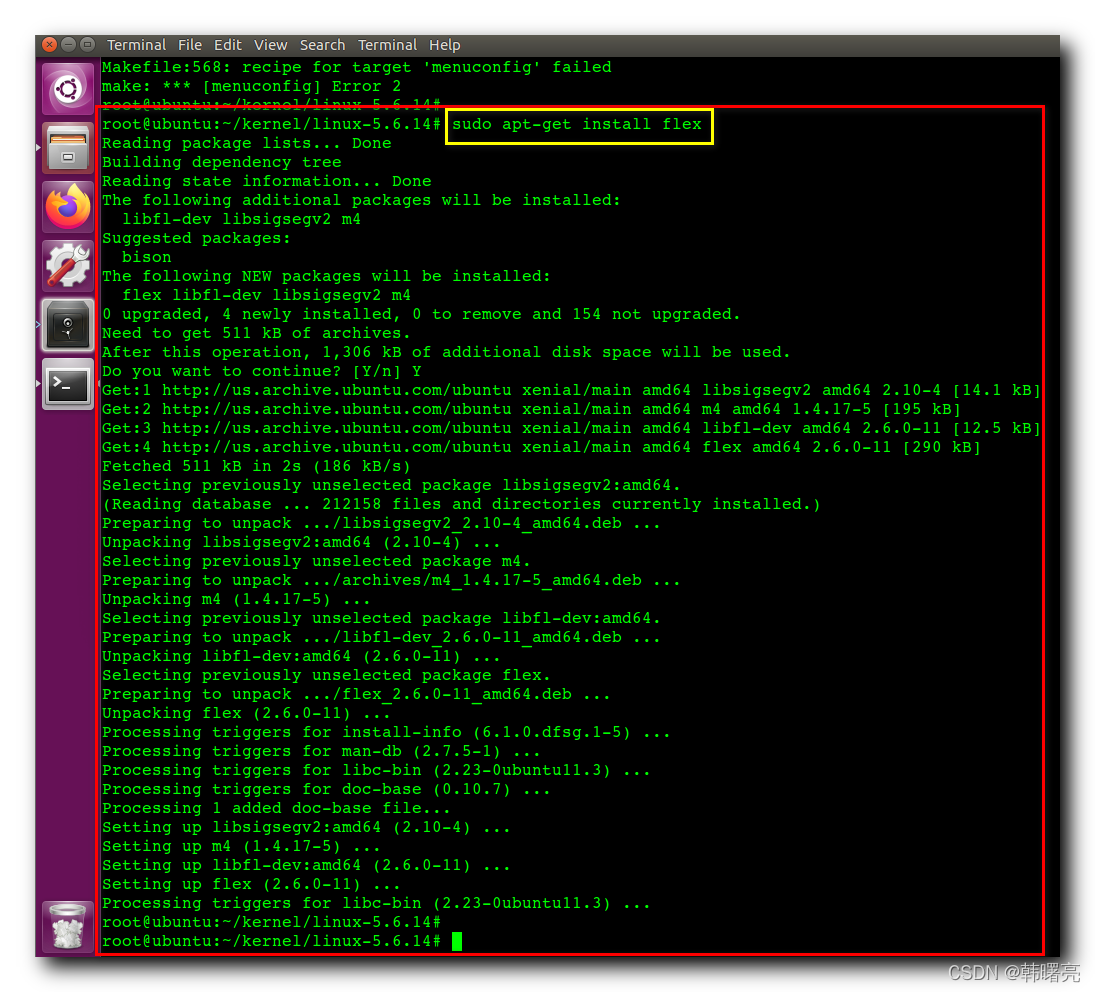Screen dimensions: 1095x992
Task: Click the 'After this operation, 1,306 kB' line
Action: [446, 352]
